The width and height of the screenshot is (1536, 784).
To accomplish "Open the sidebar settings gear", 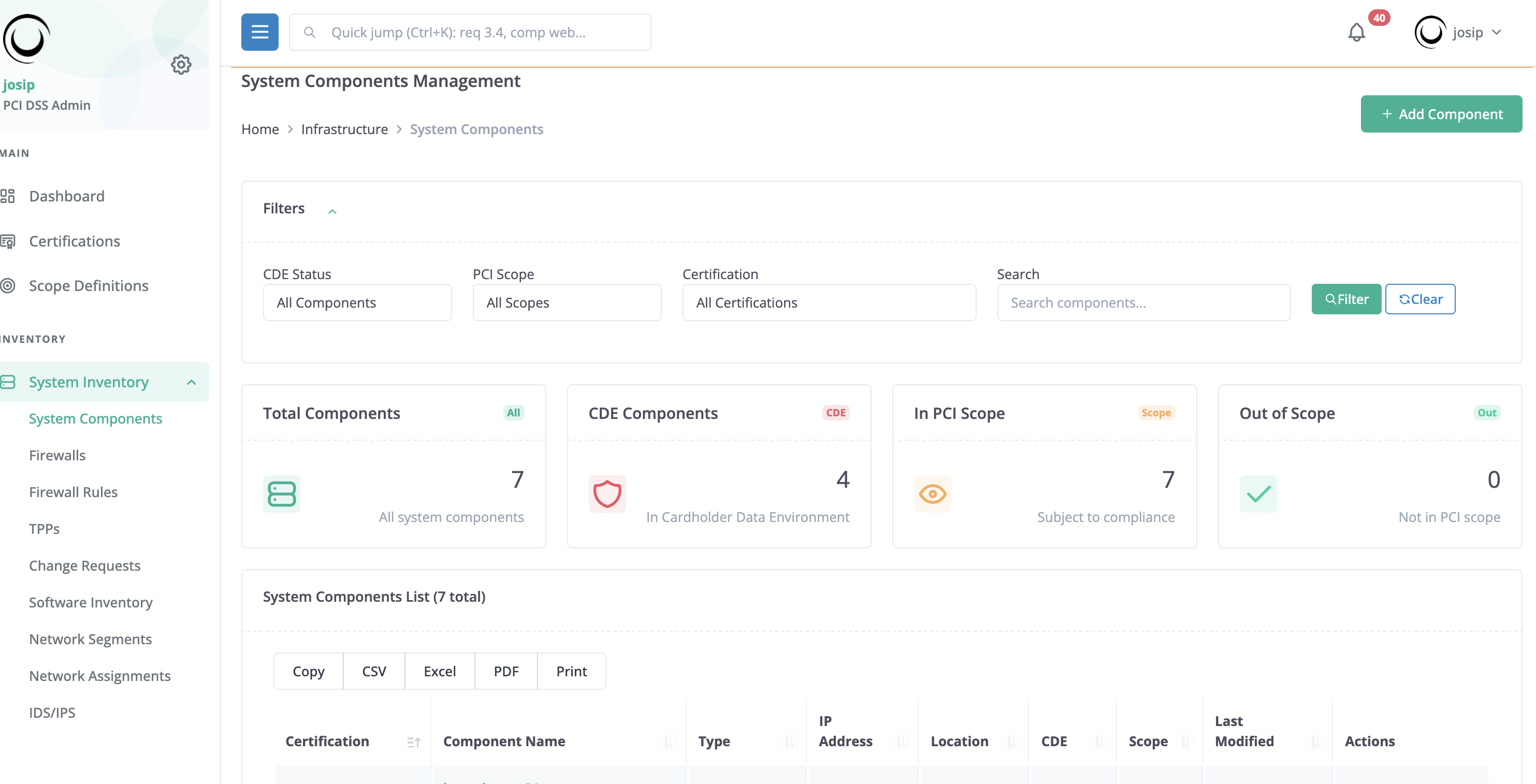I will 181,64.
